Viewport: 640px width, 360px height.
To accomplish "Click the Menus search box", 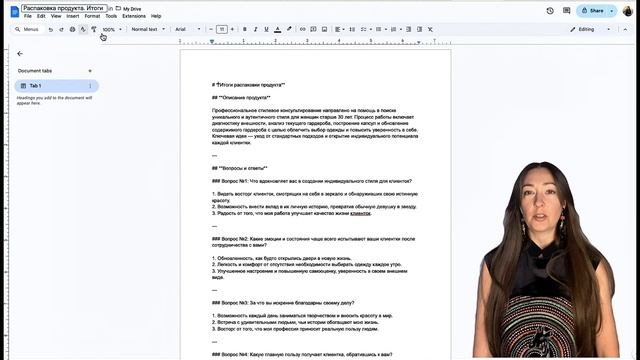I will click(x=27, y=29).
